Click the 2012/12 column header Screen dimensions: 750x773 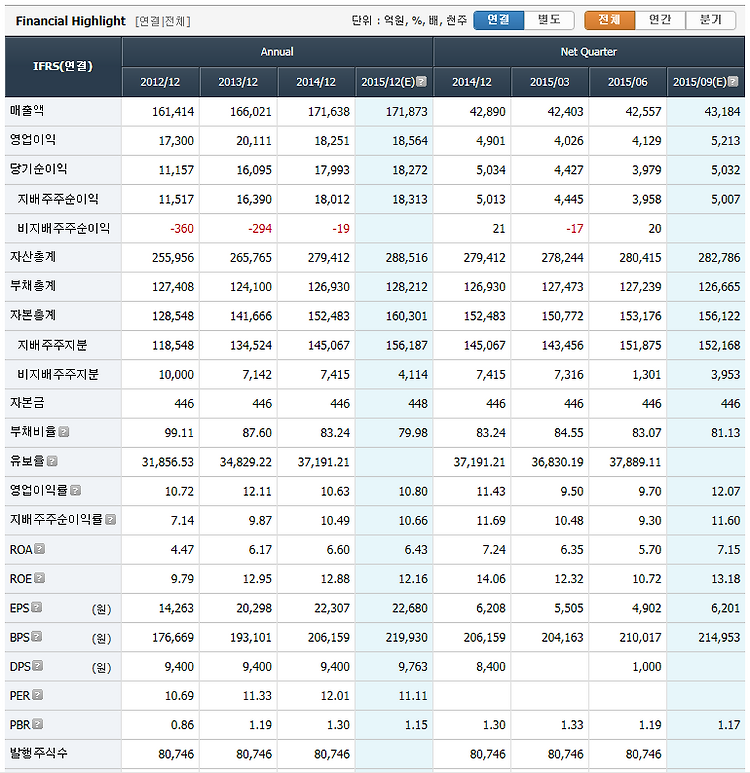pos(160,82)
